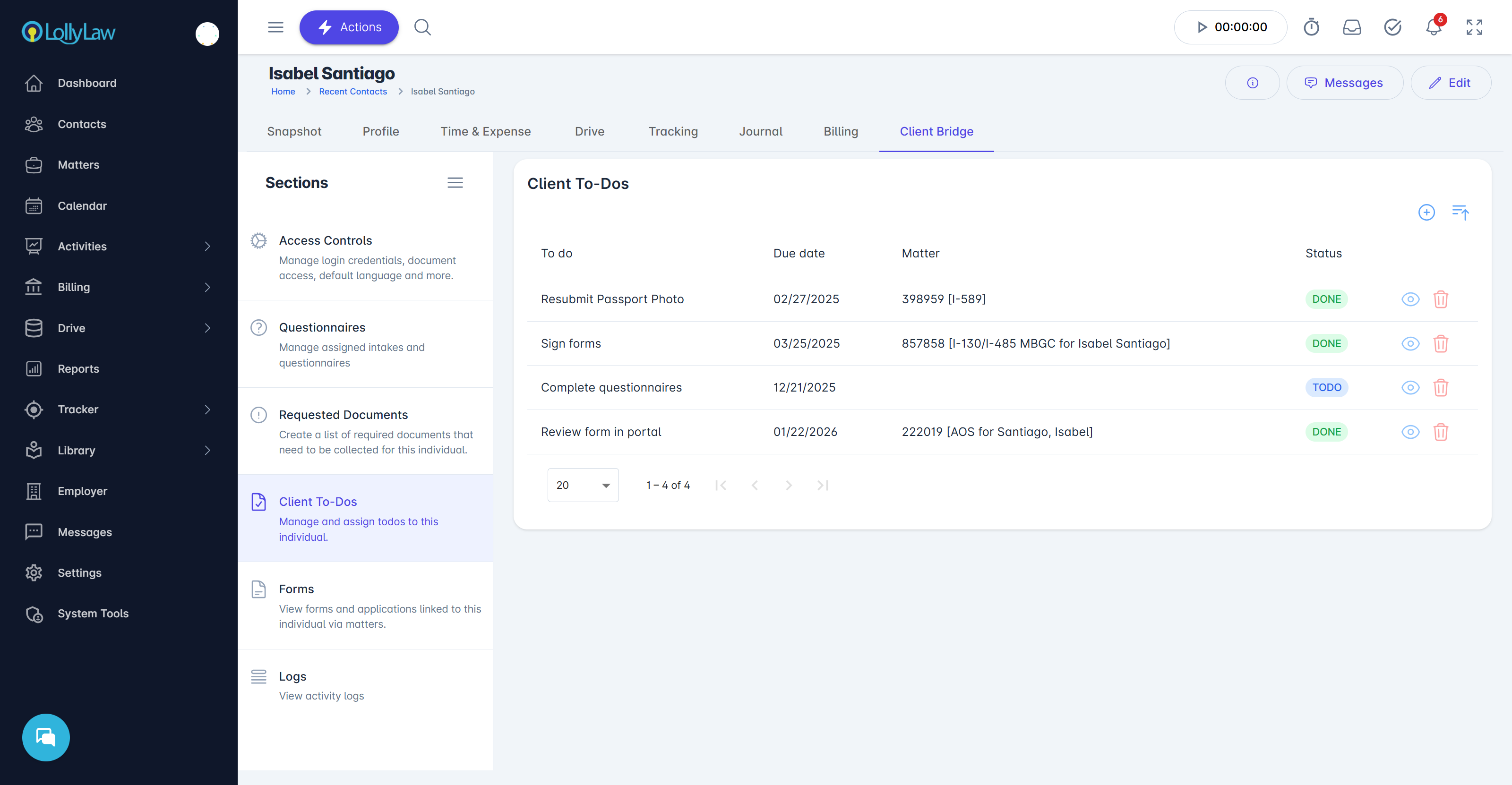The image size is (1512, 785).
Task: Go to Recent Contacts breadcrumb link
Action: pos(353,92)
